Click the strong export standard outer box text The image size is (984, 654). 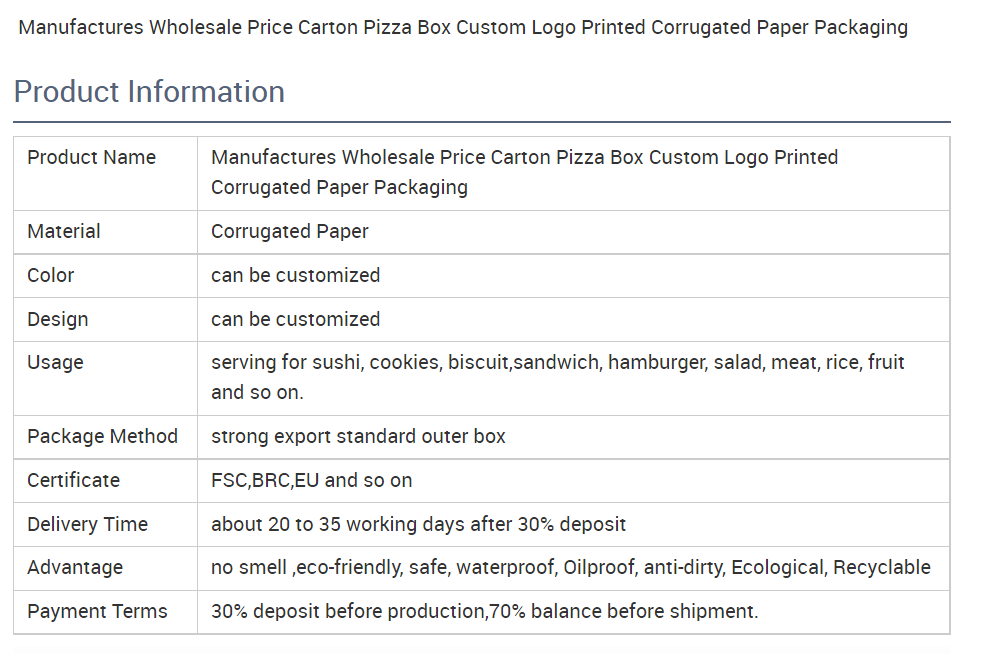click(x=358, y=437)
